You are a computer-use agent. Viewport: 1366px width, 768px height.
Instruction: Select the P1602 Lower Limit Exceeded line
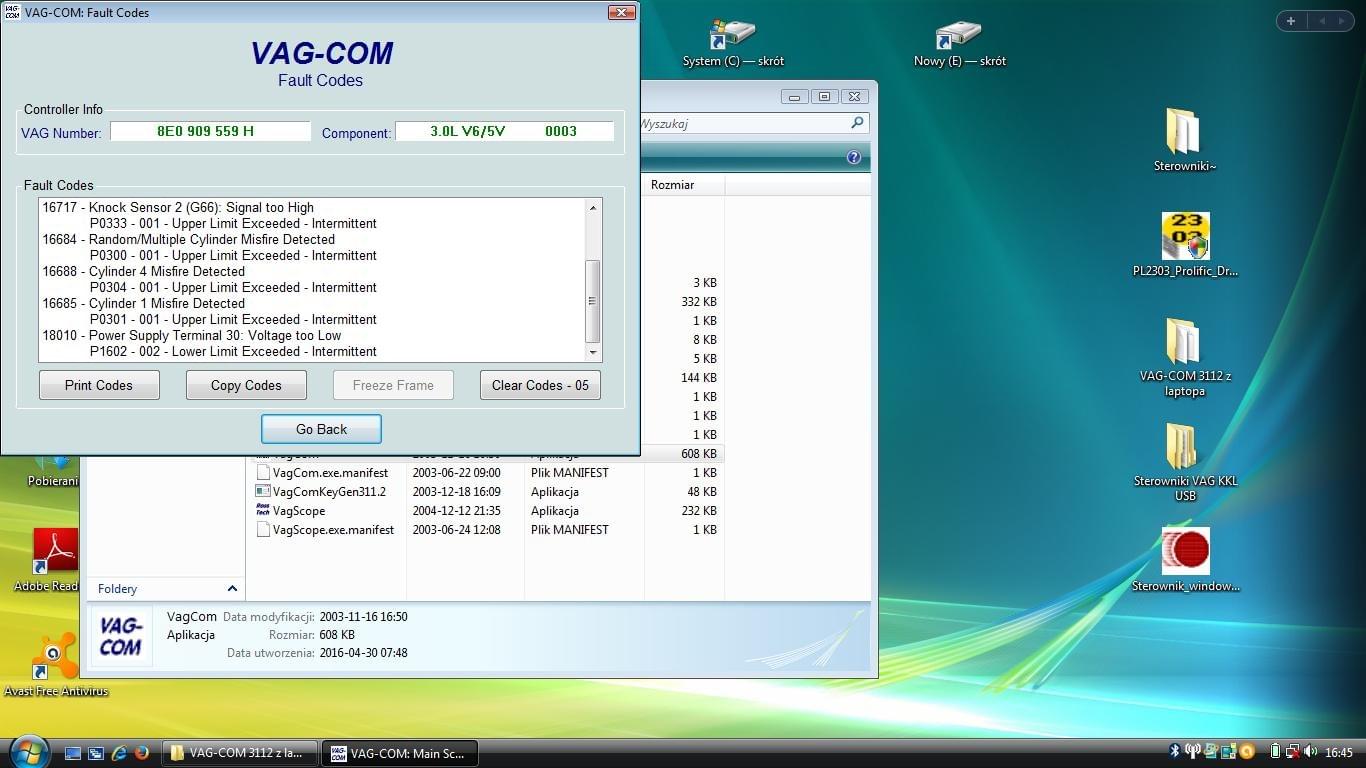click(233, 351)
